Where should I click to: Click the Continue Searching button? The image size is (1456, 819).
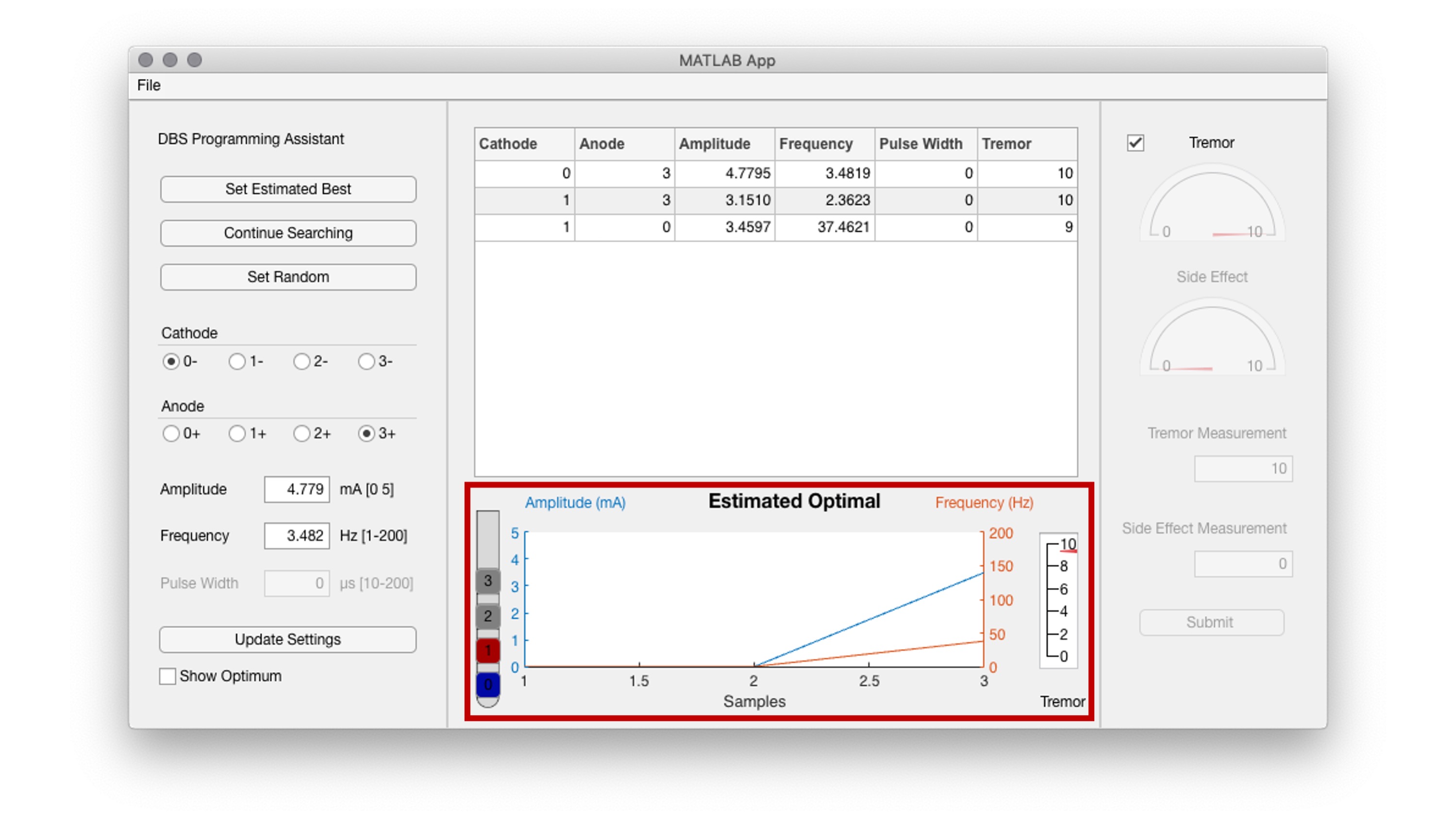288,233
